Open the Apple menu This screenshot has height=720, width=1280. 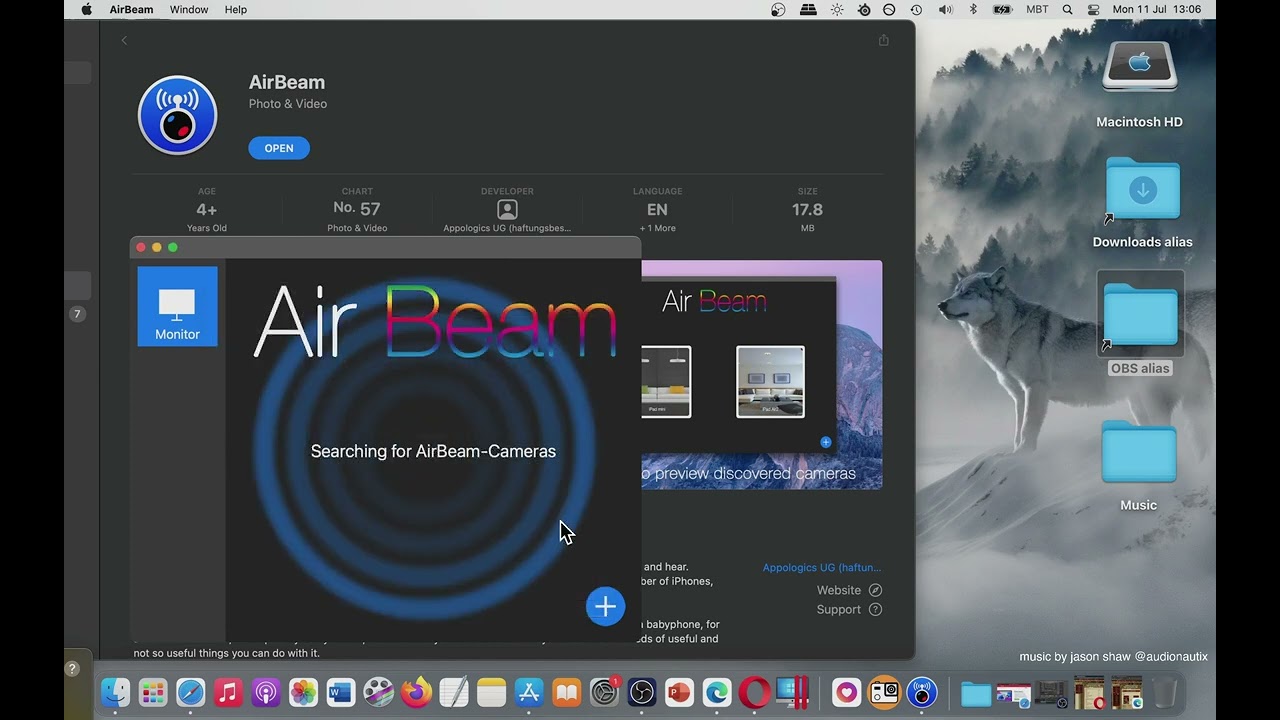[x=86, y=10]
